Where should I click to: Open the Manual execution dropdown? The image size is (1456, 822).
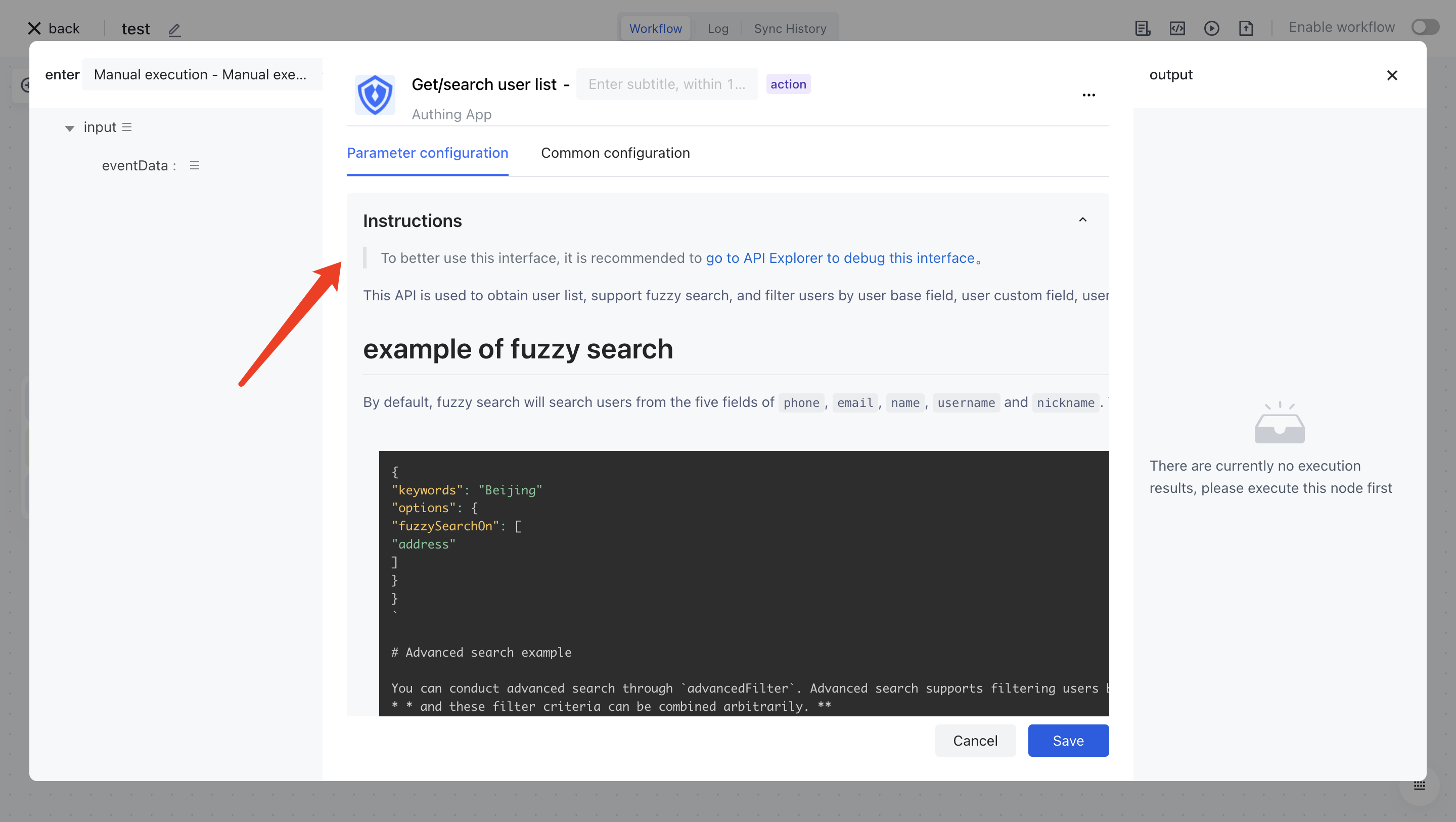201,75
